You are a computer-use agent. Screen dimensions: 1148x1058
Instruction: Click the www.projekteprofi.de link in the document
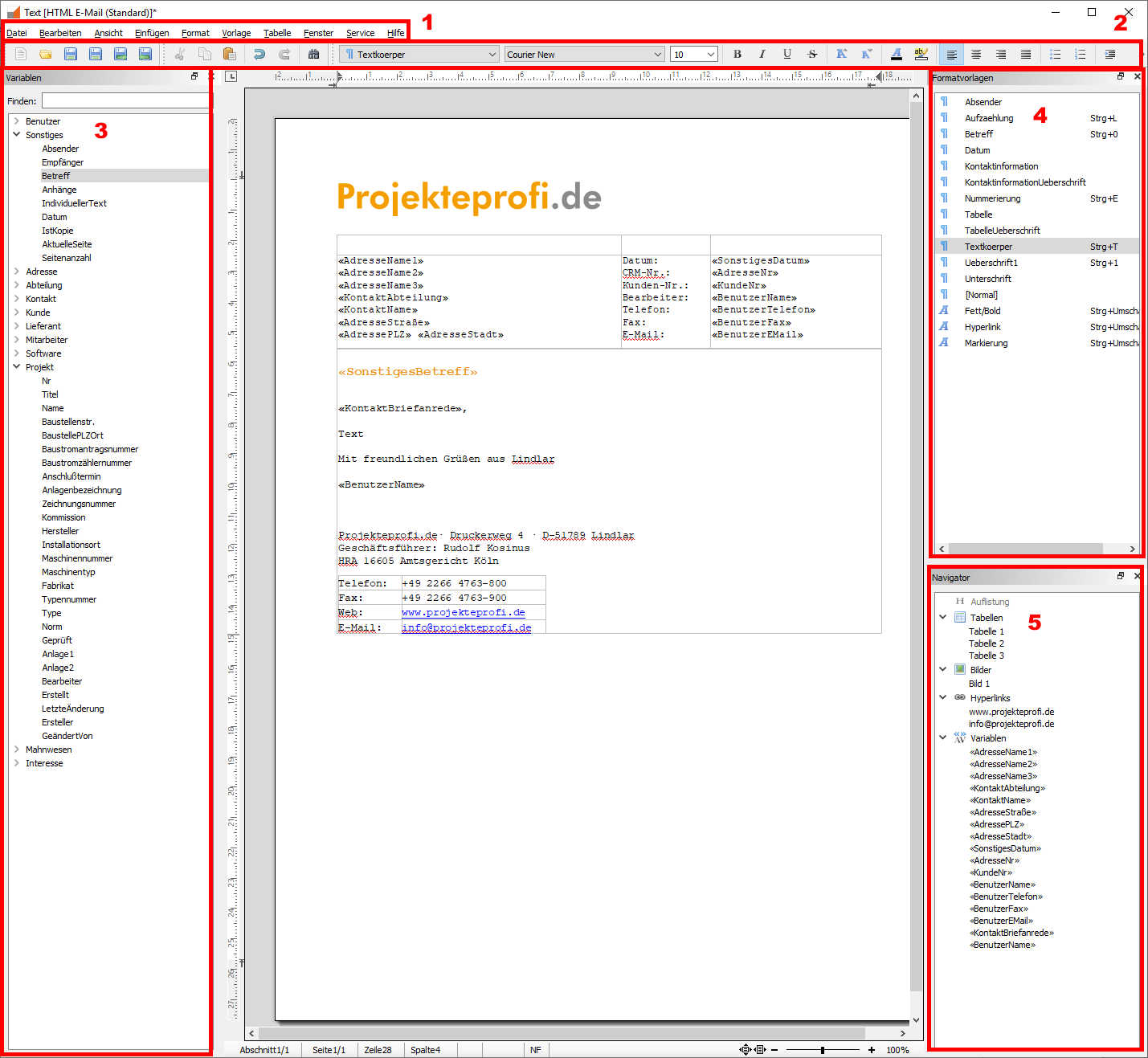(463, 612)
